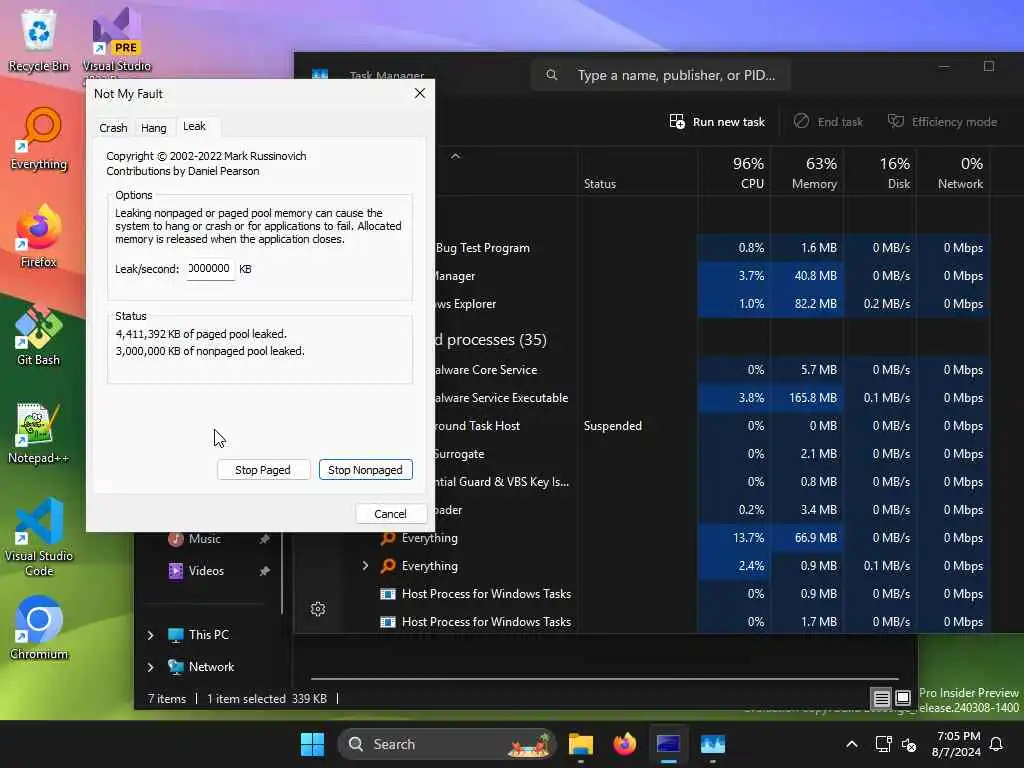Image resolution: width=1024 pixels, height=768 pixels.
Task: Select second Host Process for Windows Tasks icon
Action: [388, 622]
